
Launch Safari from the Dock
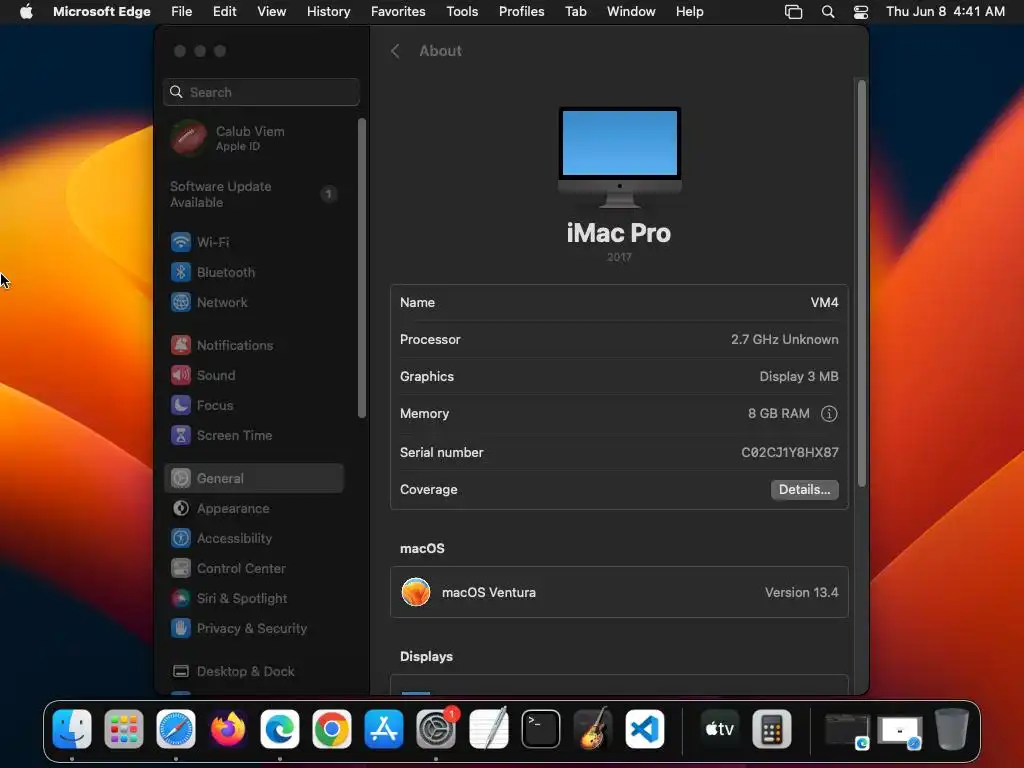coord(176,729)
